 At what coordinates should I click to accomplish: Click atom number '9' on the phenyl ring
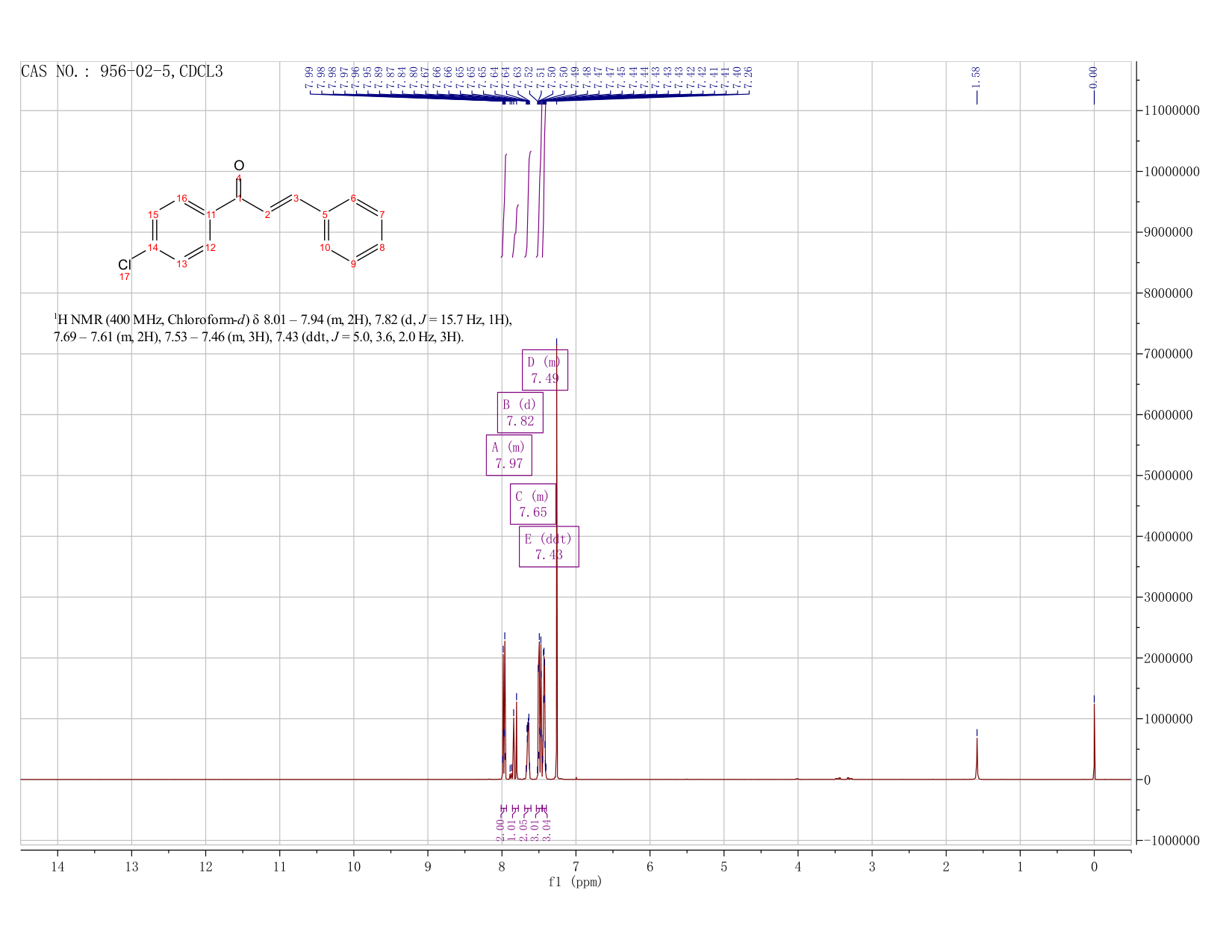click(353, 264)
